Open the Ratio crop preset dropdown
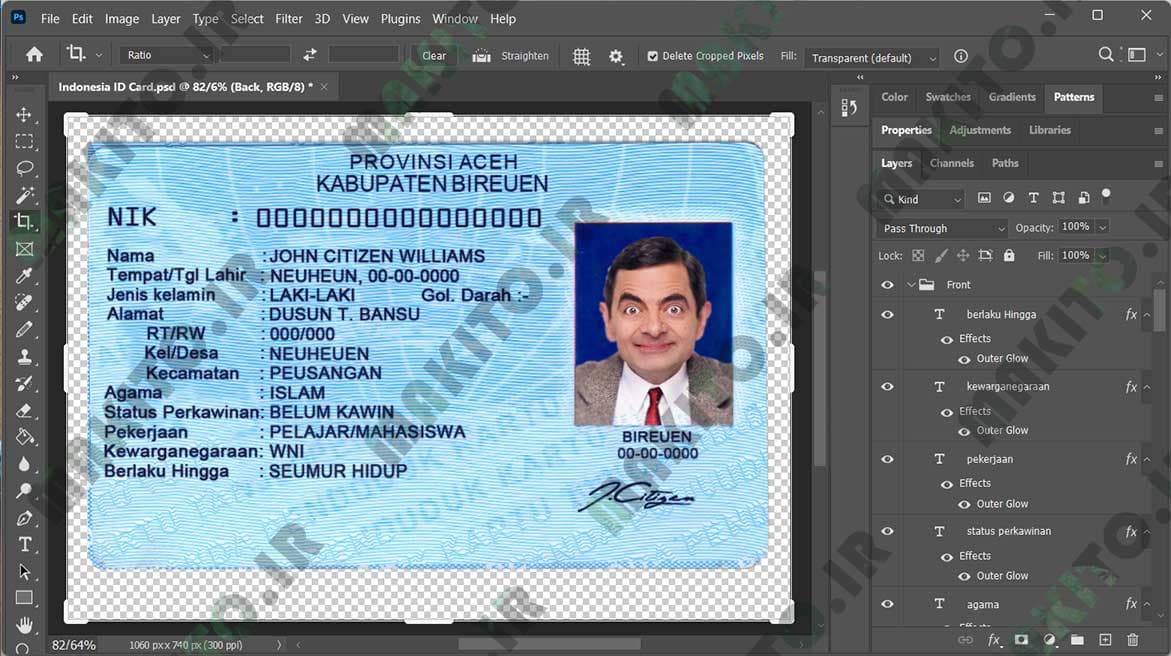The width and height of the screenshot is (1171, 656). [x=167, y=55]
